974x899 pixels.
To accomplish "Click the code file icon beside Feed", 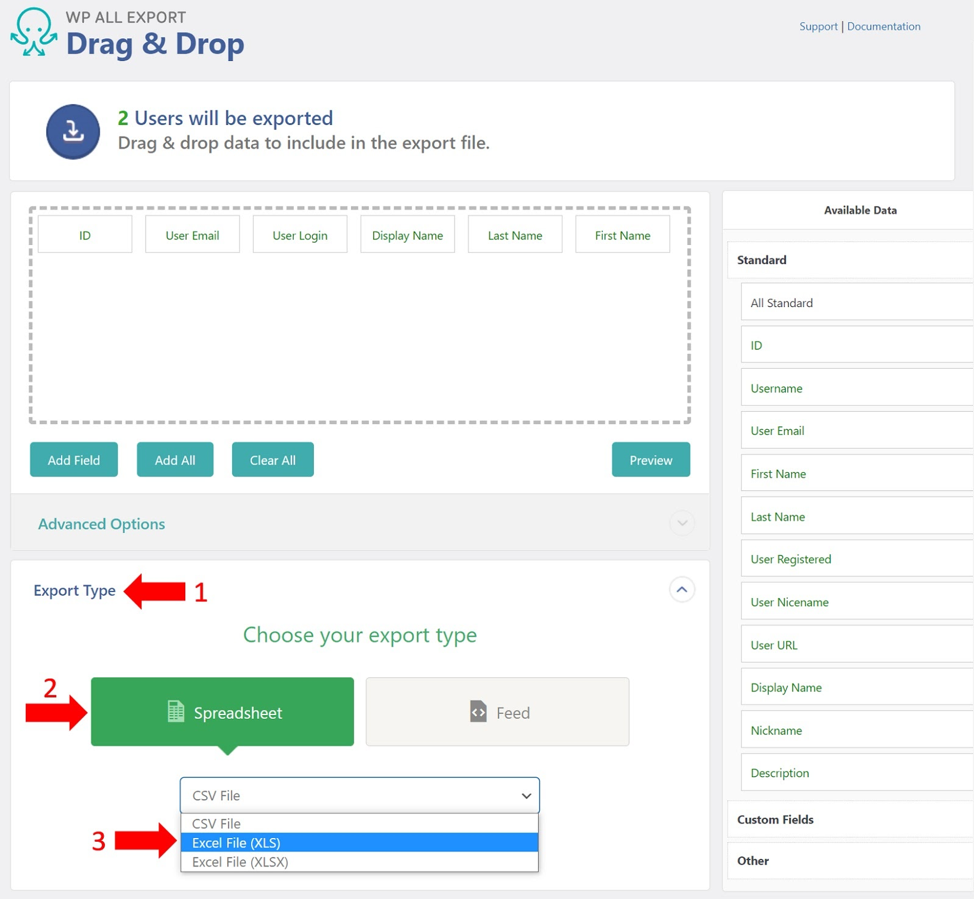I will click(478, 711).
